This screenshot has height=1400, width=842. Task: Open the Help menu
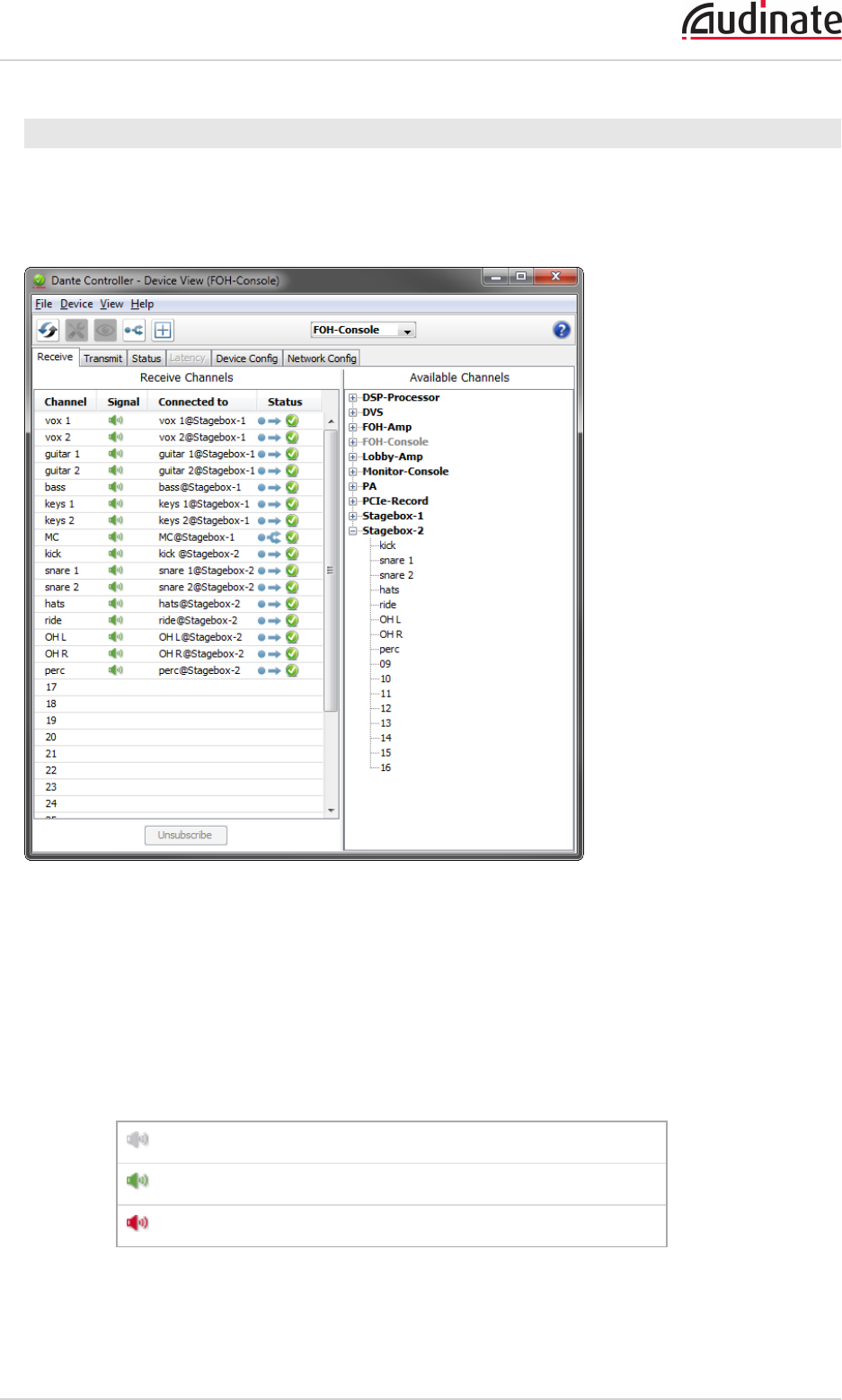142,304
